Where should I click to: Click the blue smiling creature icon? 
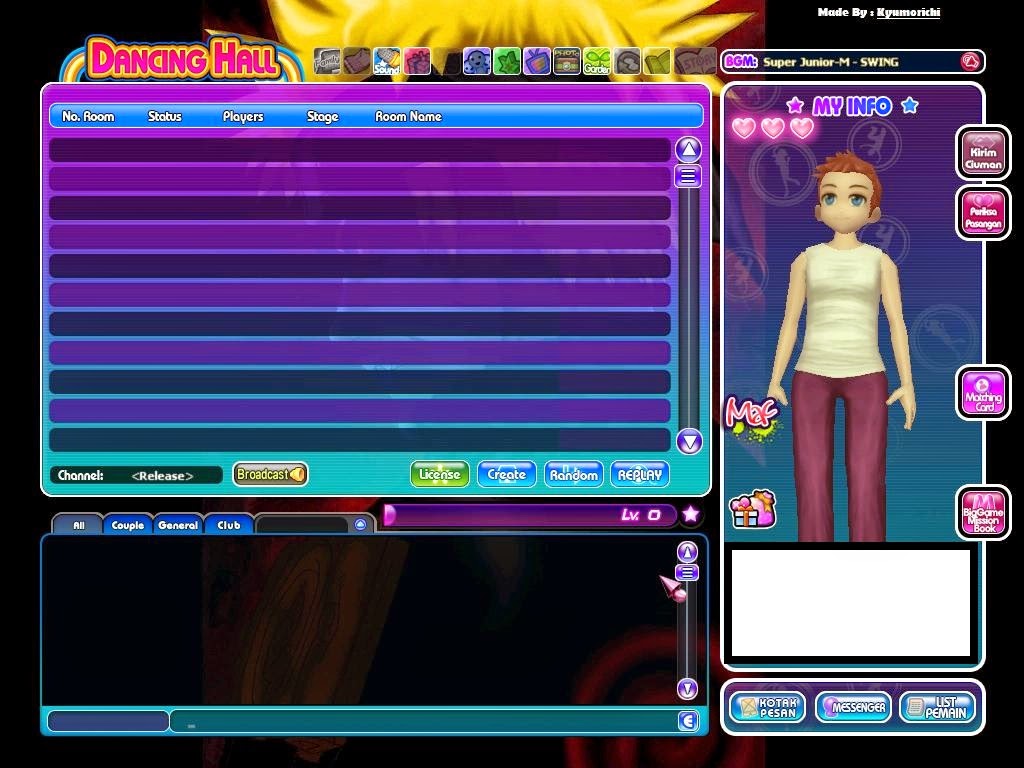(x=477, y=61)
